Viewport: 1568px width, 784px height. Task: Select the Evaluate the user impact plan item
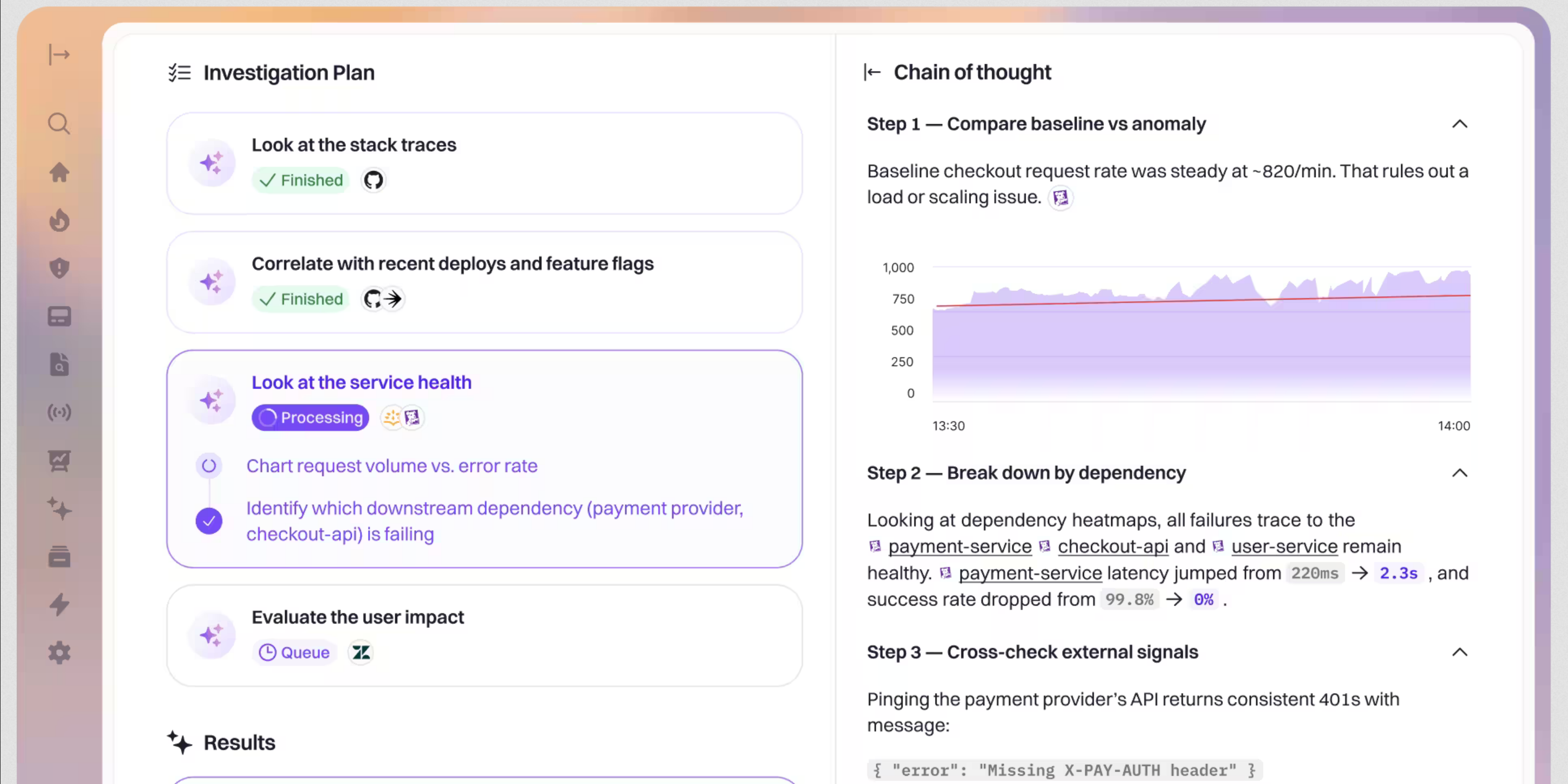(x=357, y=617)
